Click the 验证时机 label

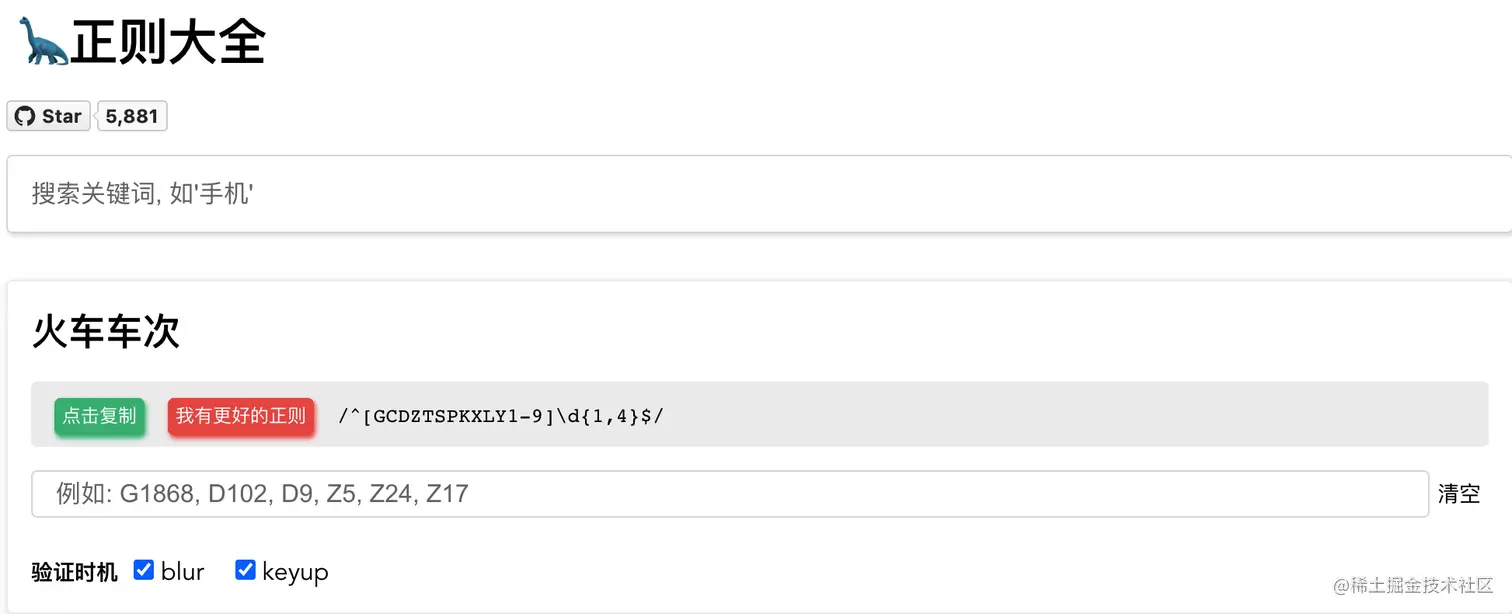coord(74,572)
